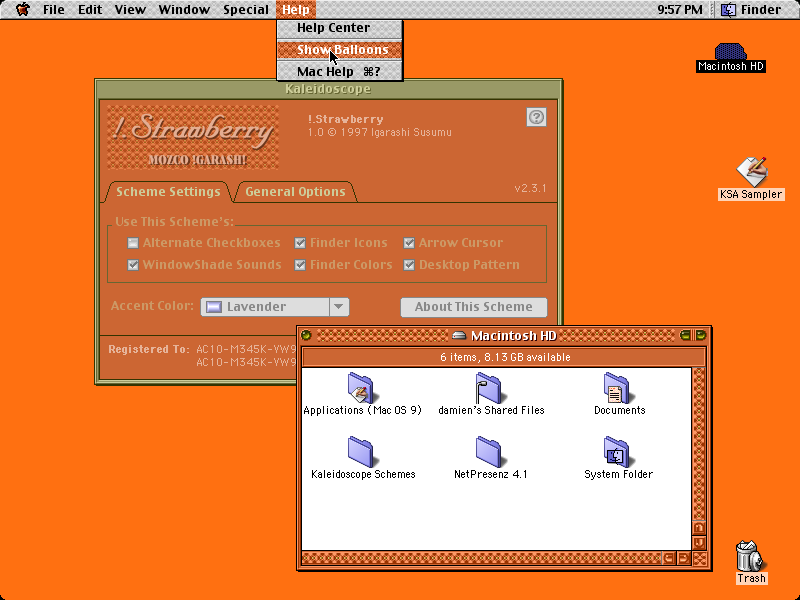
Task: Switch to the General Options tab
Action: [295, 192]
